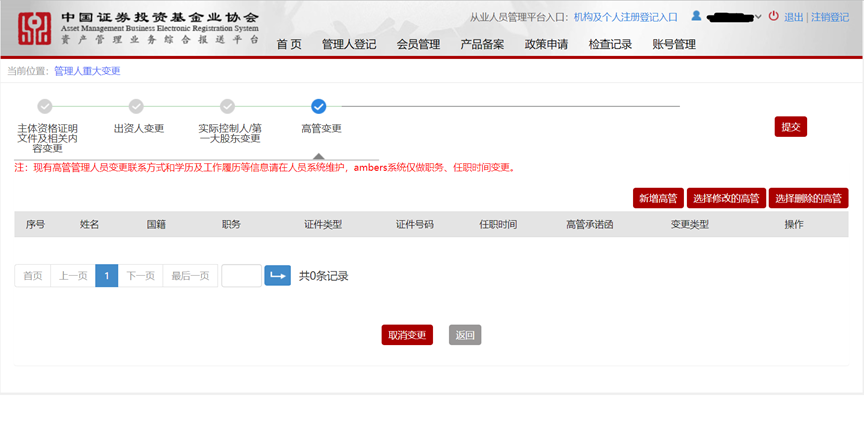The height and width of the screenshot is (421, 864).
Task: Click the 任职时间 column header
Action: coord(498,224)
